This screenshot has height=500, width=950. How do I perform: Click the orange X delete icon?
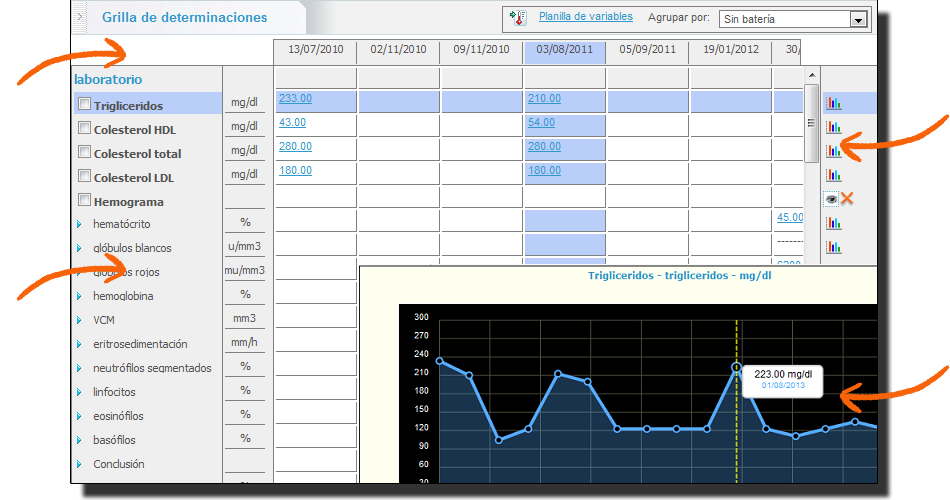pos(847,199)
